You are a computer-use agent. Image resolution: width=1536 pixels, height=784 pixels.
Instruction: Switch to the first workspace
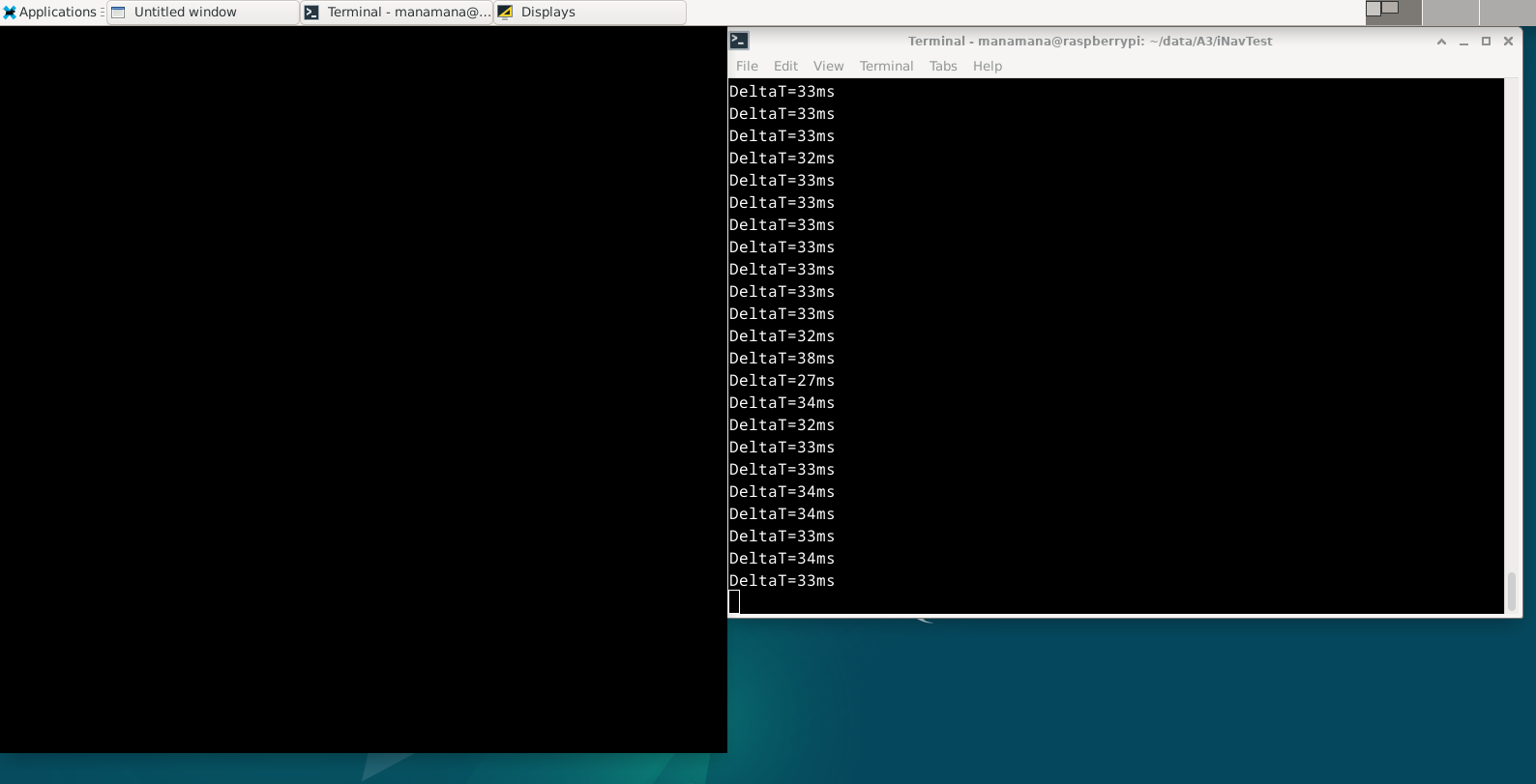click(1393, 13)
